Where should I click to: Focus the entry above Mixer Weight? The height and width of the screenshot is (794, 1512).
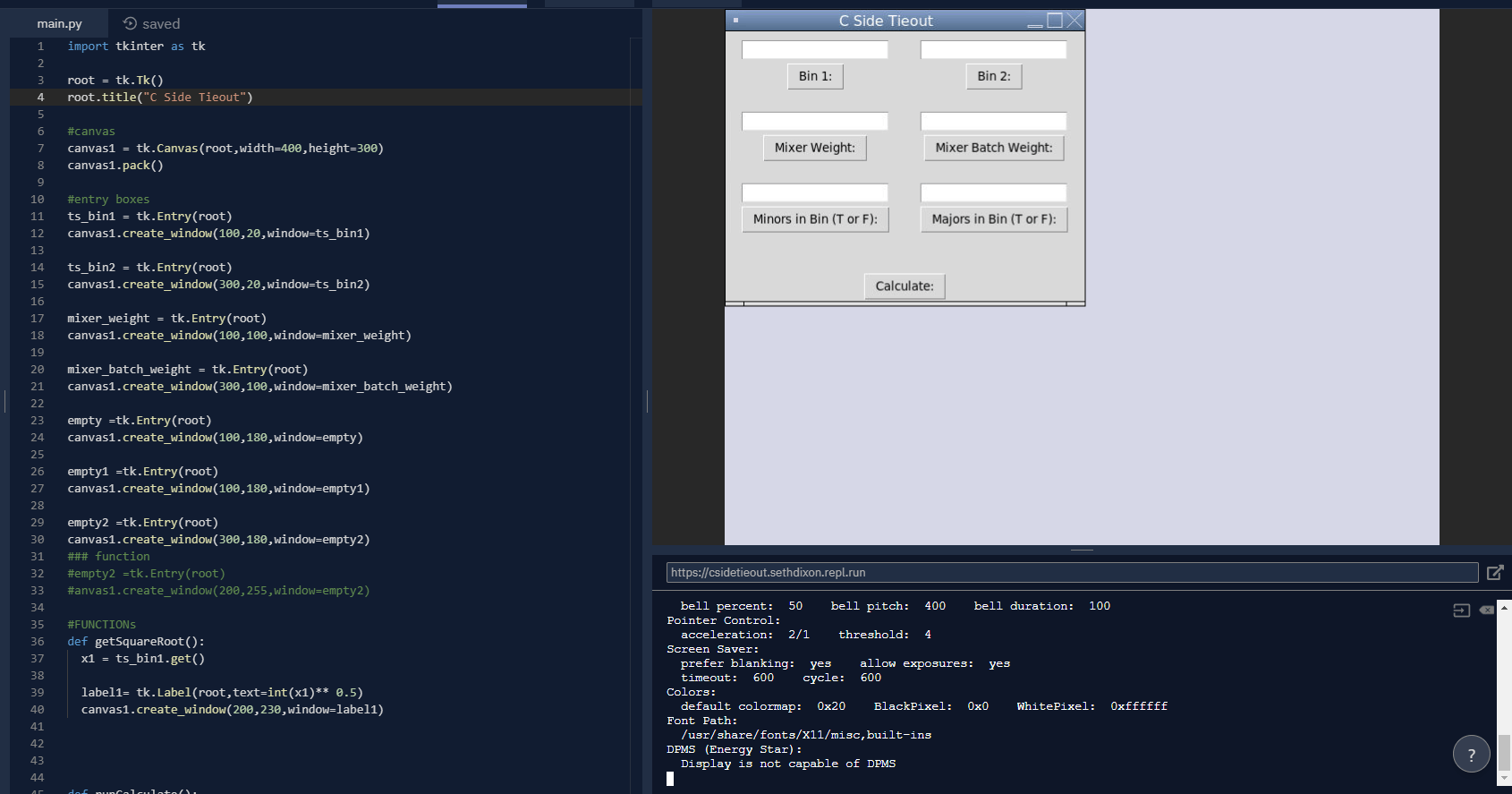[x=815, y=122]
